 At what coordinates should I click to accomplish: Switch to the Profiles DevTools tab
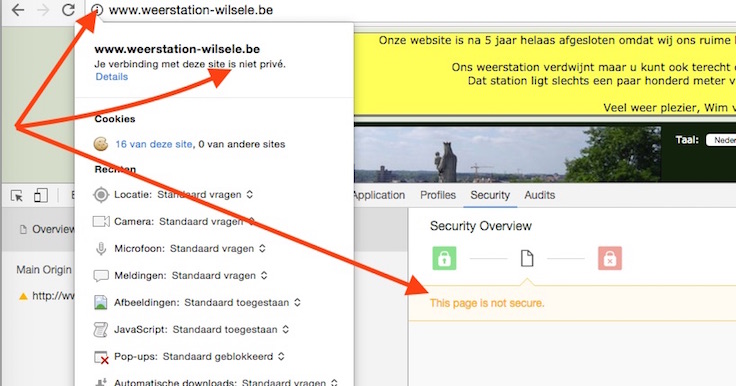point(438,195)
